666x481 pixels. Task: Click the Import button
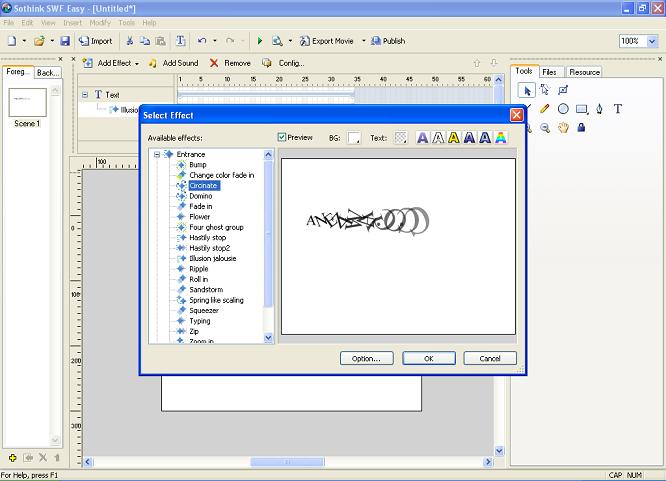click(96, 41)
